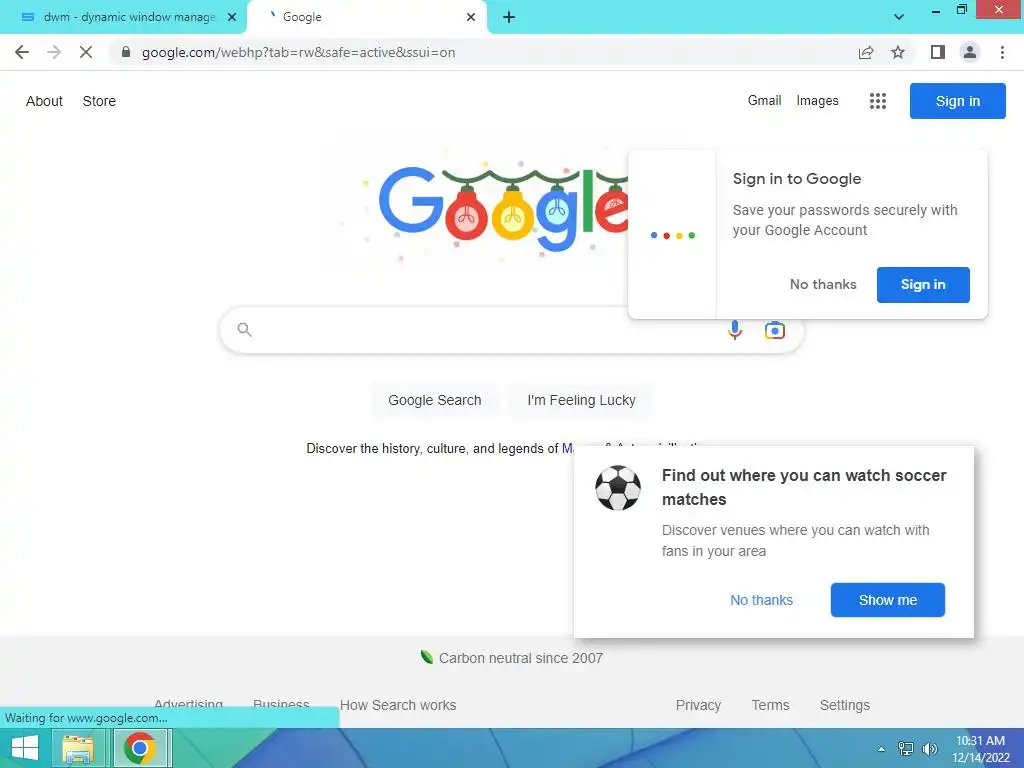Open the Terms footer link
1024x768 pixels.
pyautogui.click(x=770, y=705)
